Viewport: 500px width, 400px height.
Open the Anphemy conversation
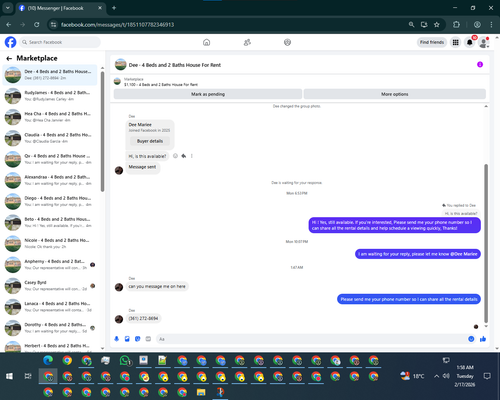[x=50, y=265]
